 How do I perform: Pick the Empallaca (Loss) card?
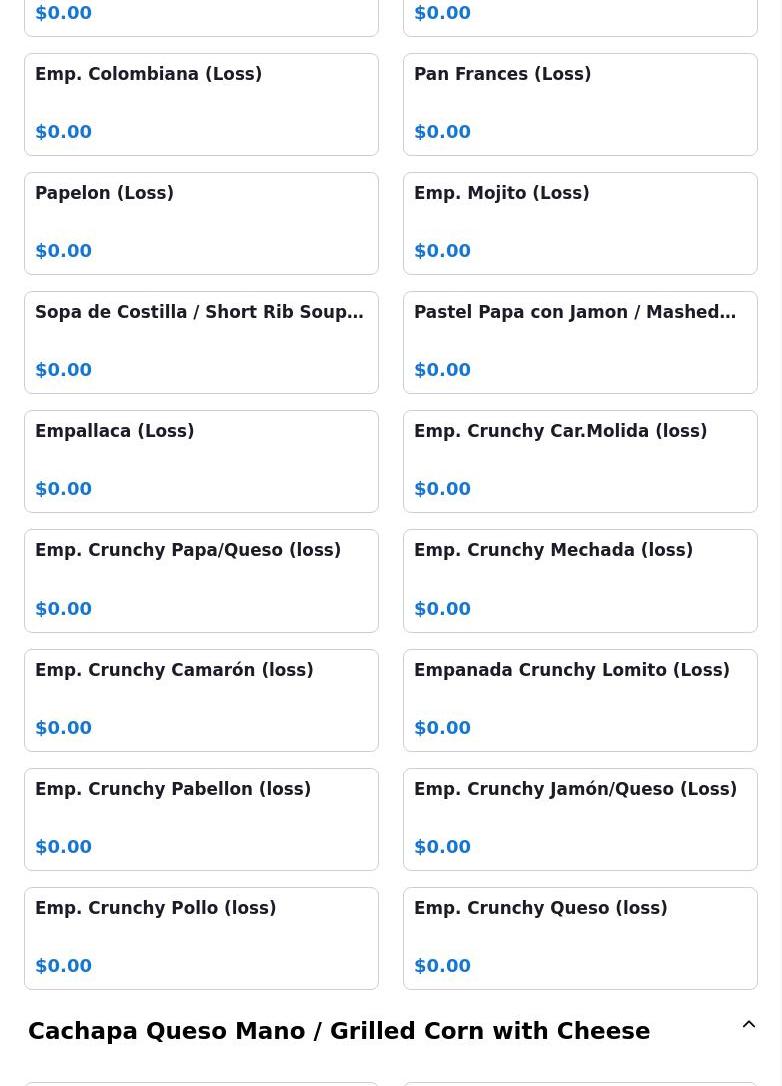point(202,462)
